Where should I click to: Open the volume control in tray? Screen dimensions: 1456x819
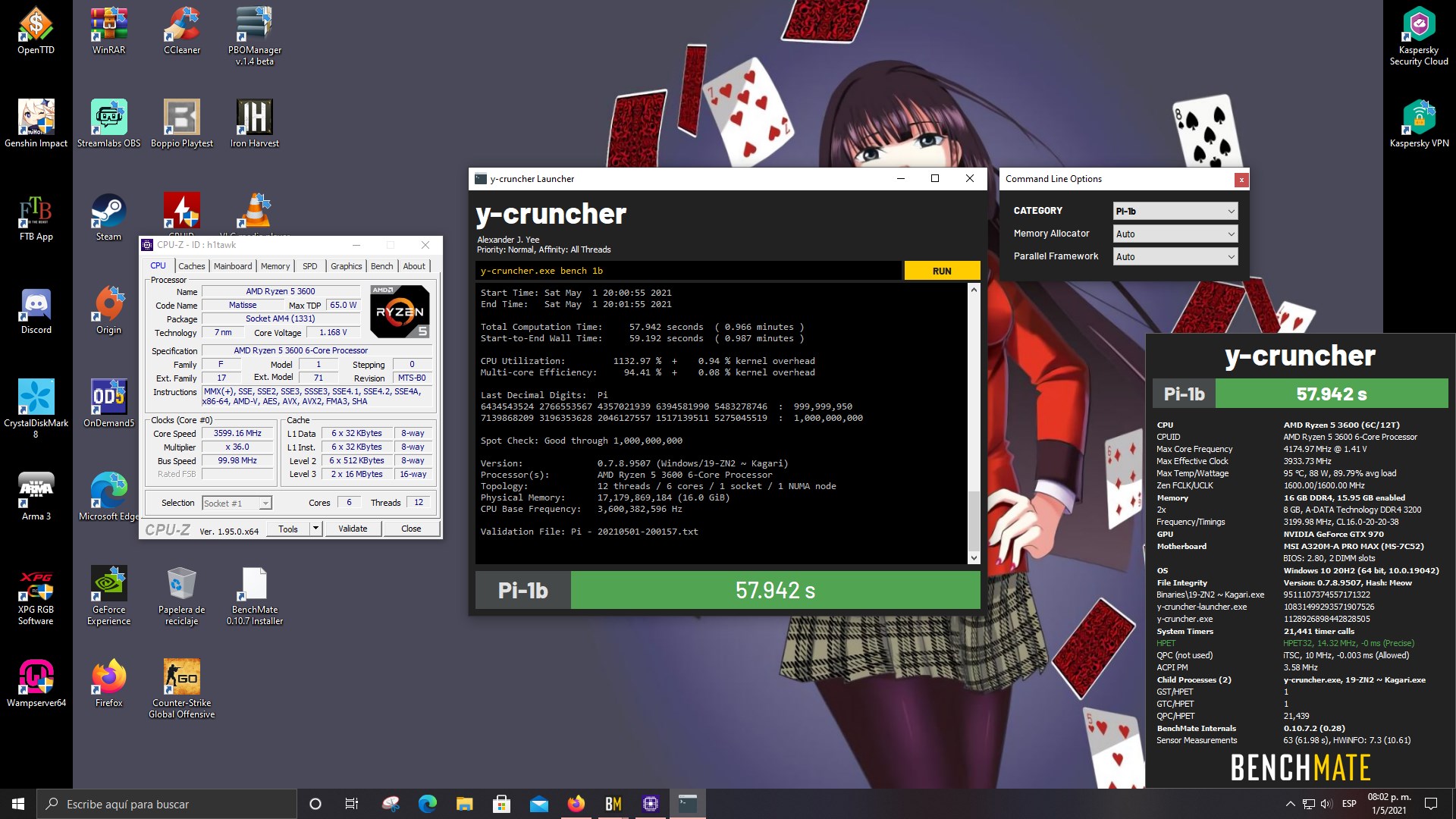click(1326, 804)
